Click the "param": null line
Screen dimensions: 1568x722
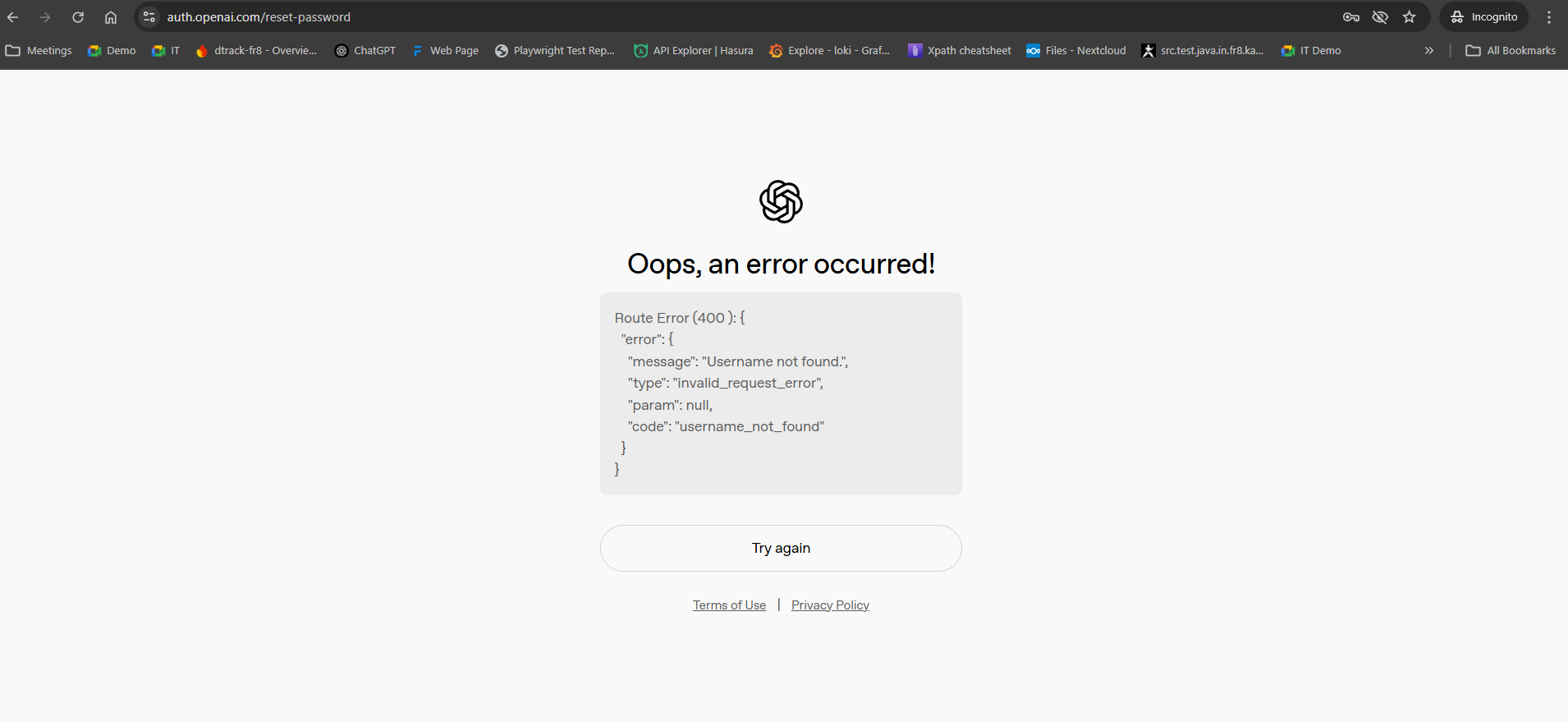pos(670,405)
